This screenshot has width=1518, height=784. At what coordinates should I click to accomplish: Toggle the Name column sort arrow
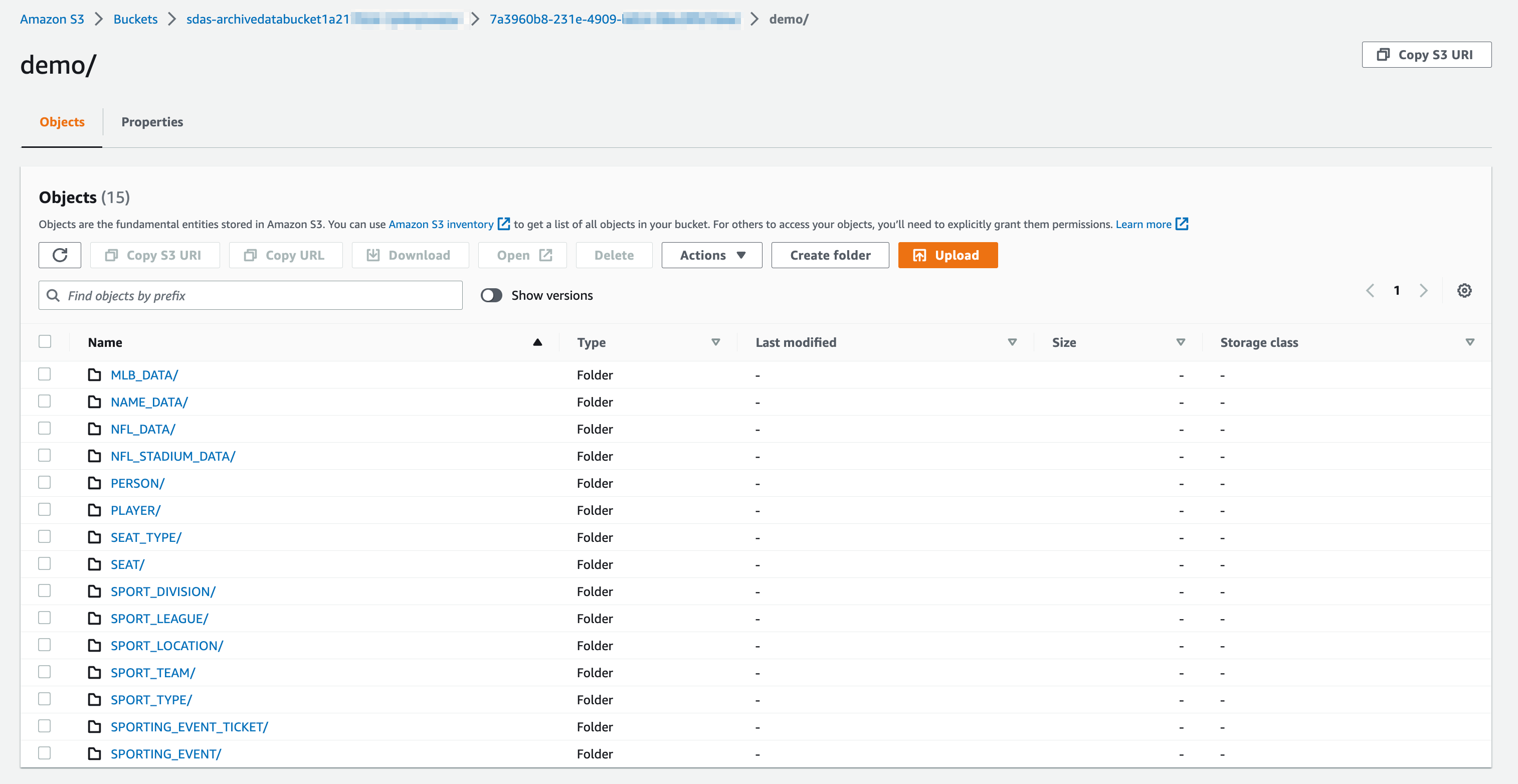coord(537,342)
